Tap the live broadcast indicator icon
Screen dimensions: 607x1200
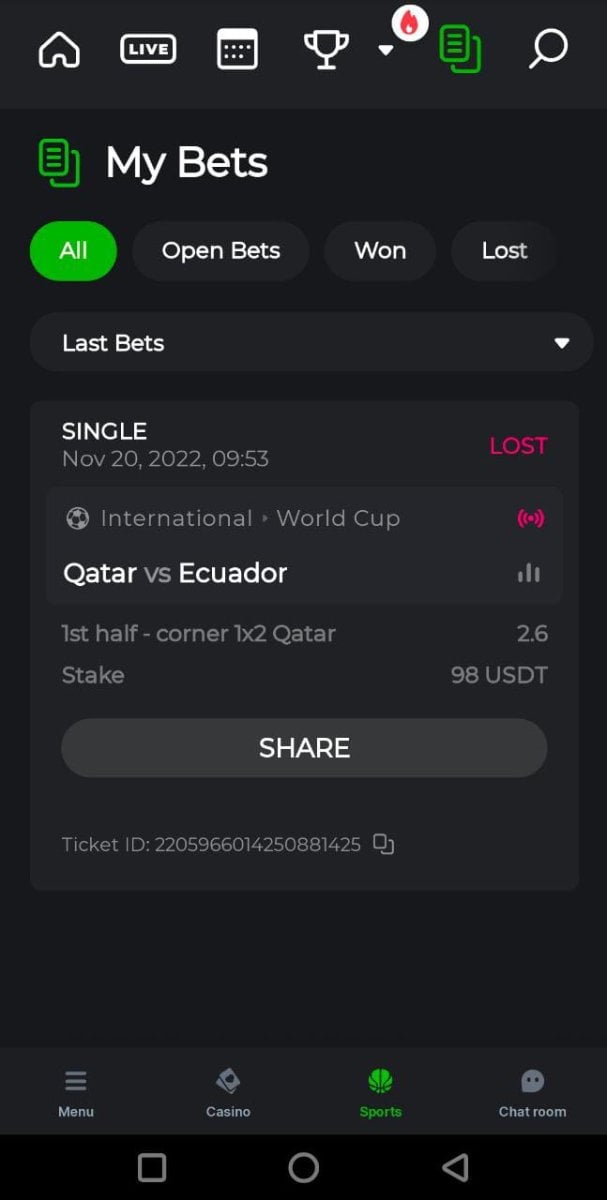(530, 518)
